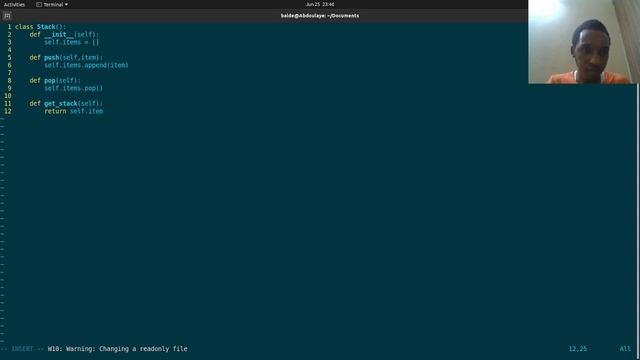Image resolution: width=640 pixels, height=360 pixels.
Task: Click on 'class Stack():' in line 1
Action: click(x=40, y=27)
